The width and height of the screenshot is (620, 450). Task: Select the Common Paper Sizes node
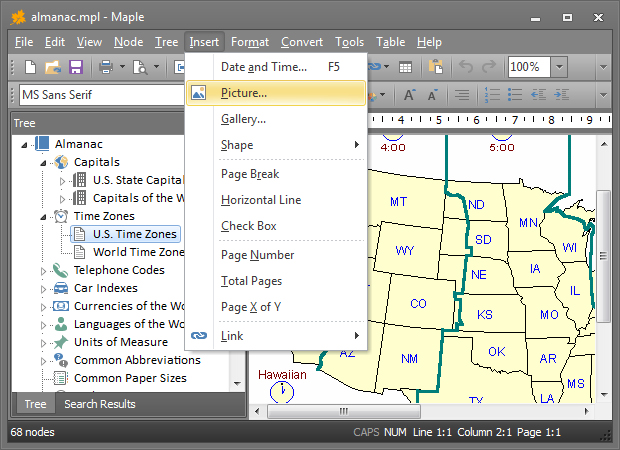pyautogui.click(x=130, y=378)
